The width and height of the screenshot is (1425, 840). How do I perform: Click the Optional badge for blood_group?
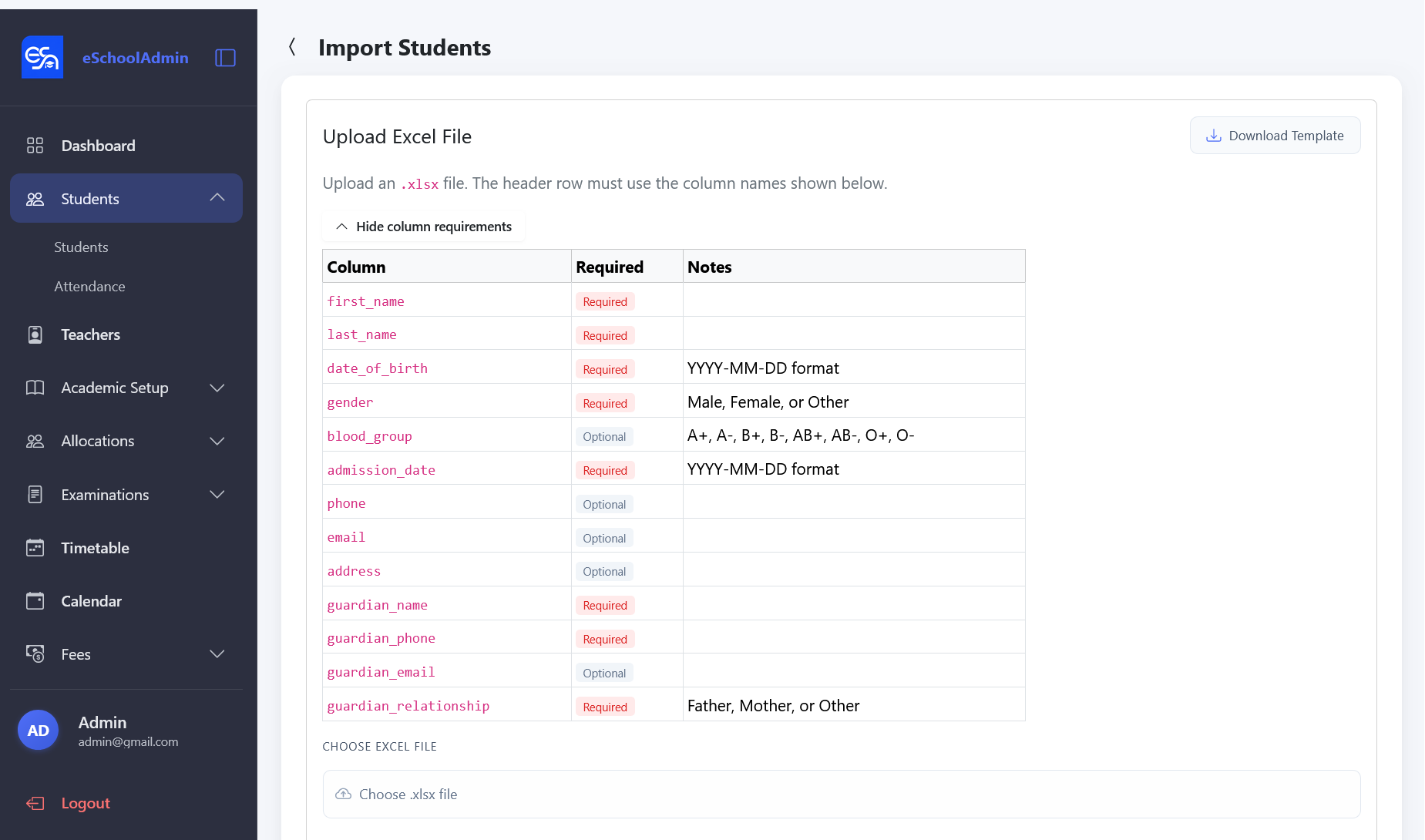[x=604, y=437]
